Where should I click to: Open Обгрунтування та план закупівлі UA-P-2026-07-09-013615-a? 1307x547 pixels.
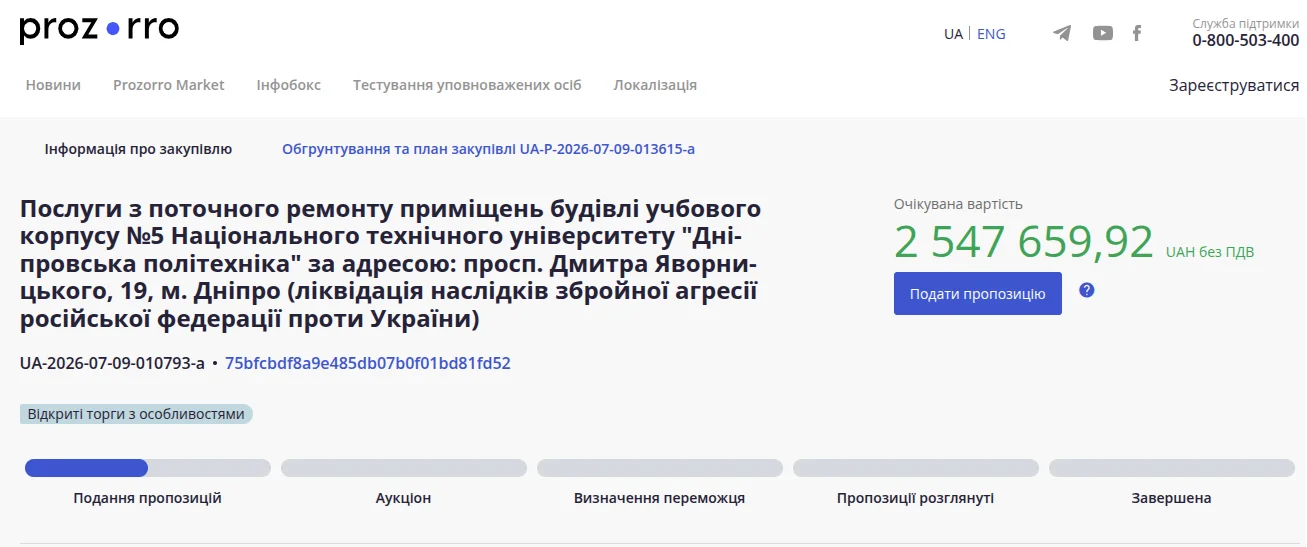pyautogui.click(x=488, y=149)
